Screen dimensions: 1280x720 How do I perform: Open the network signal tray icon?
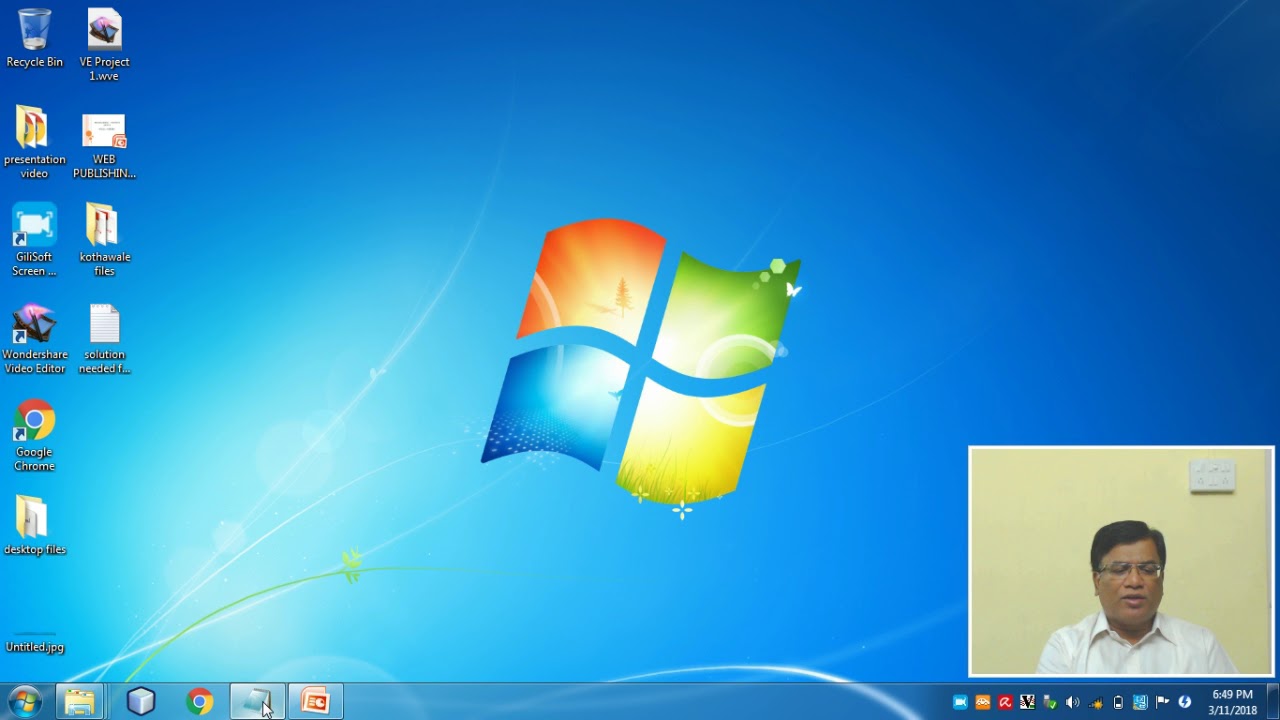[1095, 702]
